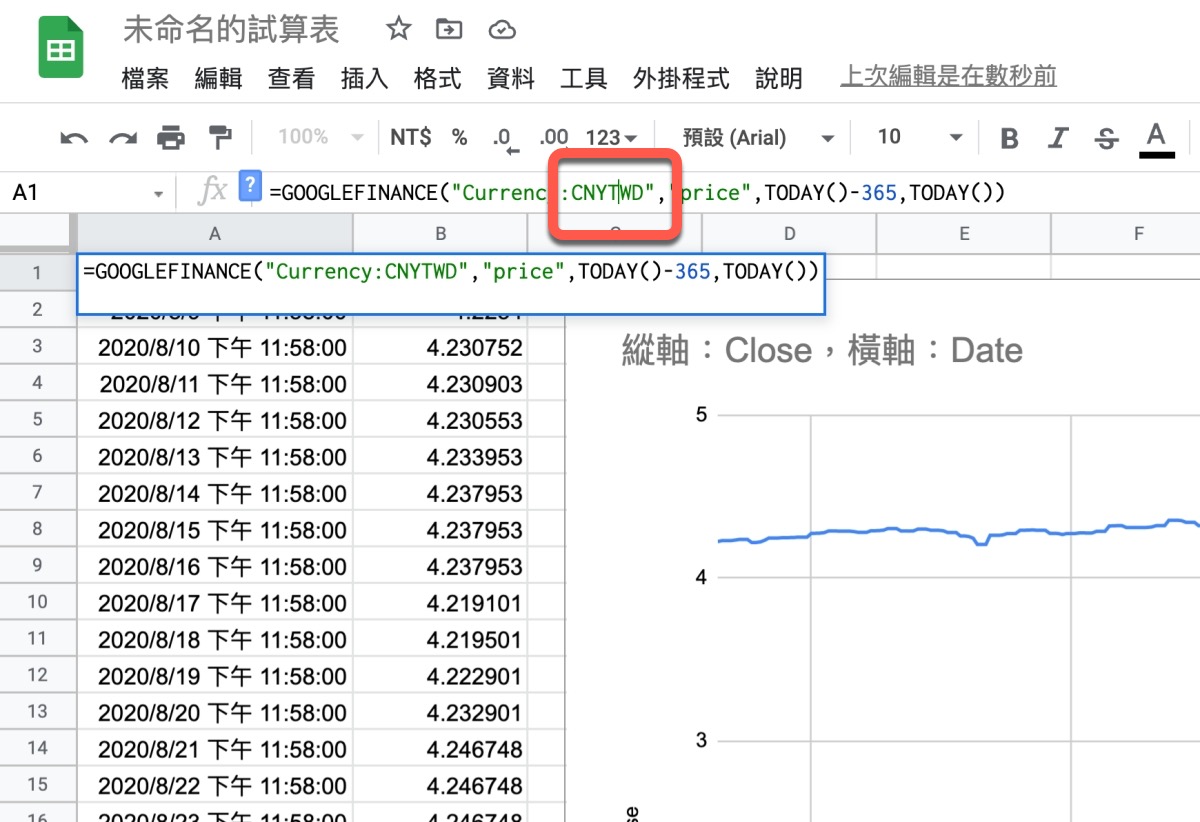Open the 資料 menu
Screen dimensions: 1200x822
click(510, 78)
